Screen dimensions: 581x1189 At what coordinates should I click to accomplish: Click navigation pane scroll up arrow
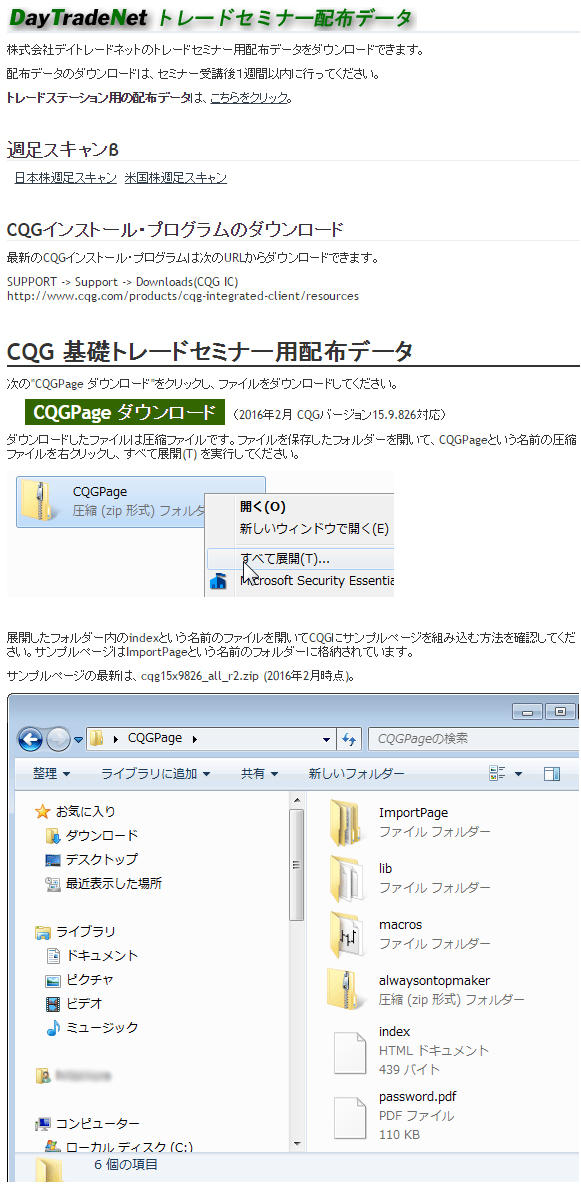[x=297, y=799]
